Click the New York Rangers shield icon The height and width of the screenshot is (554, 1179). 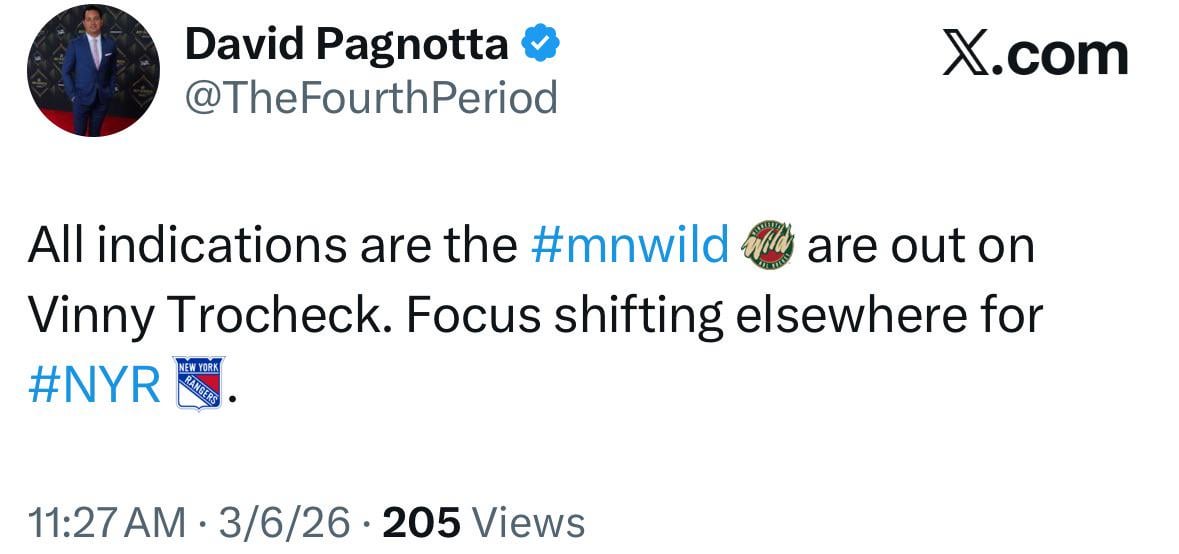point(200,383)
